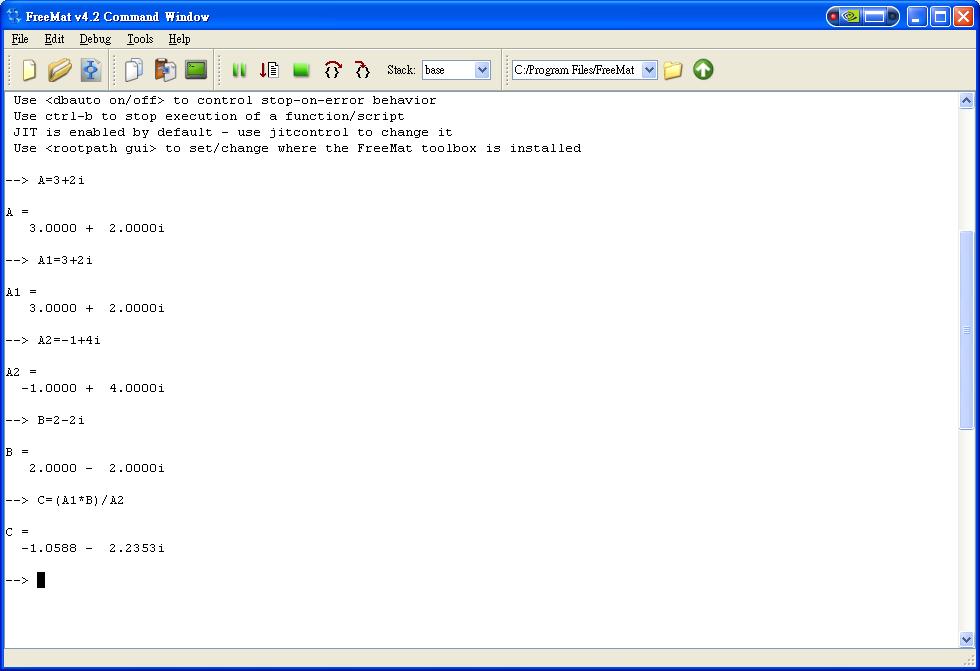This screenshot has height=671, width=980.
Task: Click the 'Use ctrl-b to stop execution' line
Action: 209,116
